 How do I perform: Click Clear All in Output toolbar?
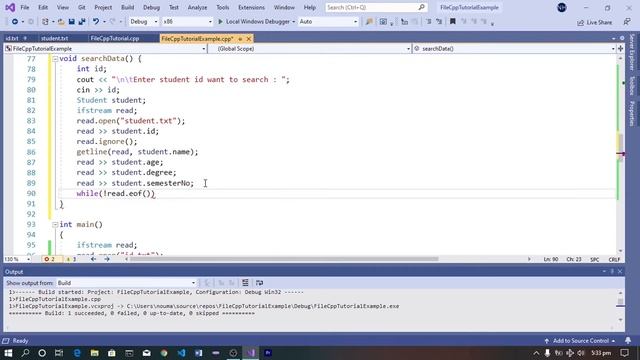pyautogui.click(x=245, y=283)
